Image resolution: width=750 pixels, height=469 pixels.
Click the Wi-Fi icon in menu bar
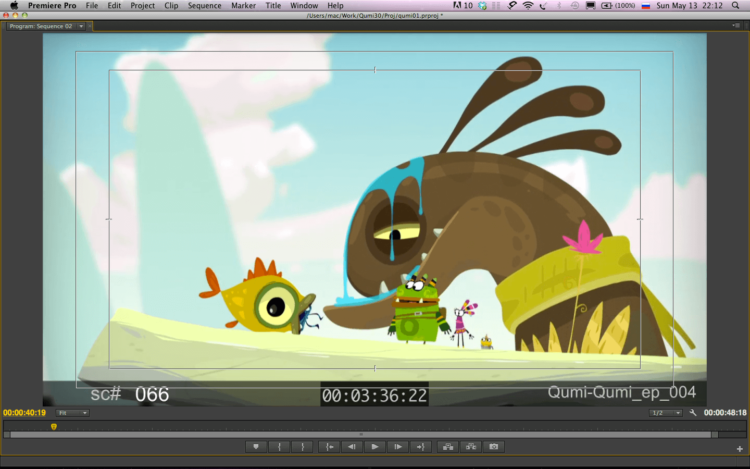(x=528, y=6)
